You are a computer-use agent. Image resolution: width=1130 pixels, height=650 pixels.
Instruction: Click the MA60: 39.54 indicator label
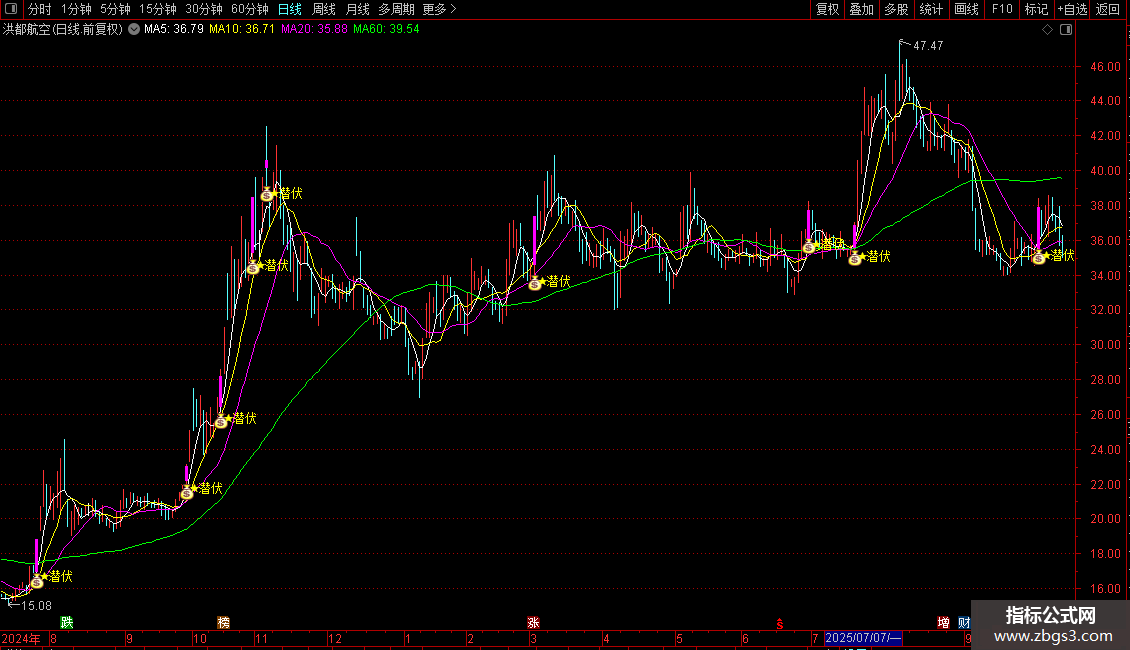pos(386,29)
